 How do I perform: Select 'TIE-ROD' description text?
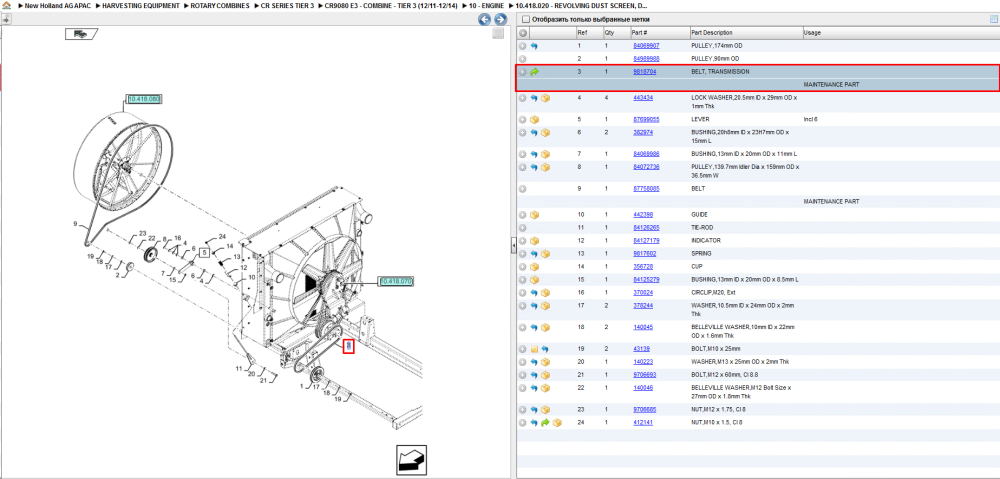[702, 228]
